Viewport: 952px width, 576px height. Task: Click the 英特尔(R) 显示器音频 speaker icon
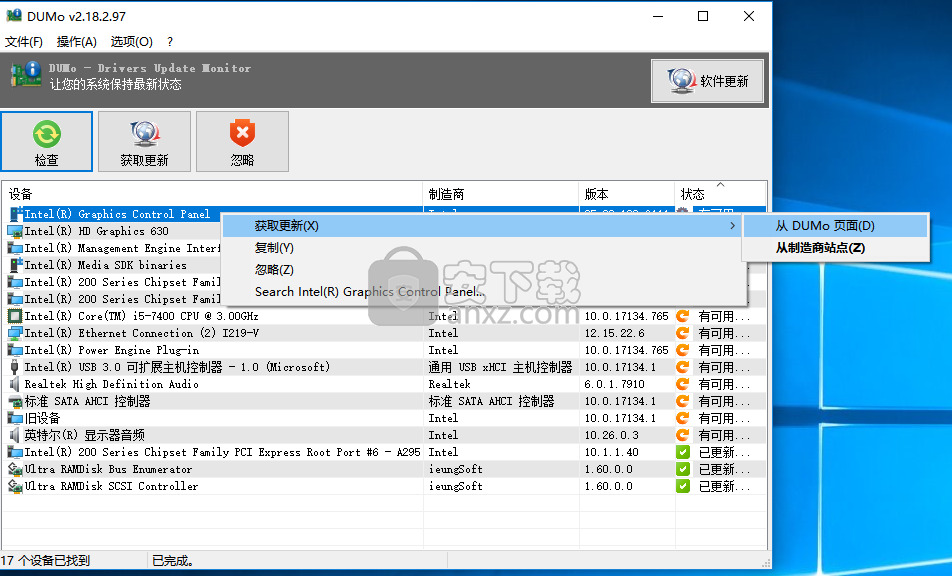pyautogui.click(x=15, y=435)
